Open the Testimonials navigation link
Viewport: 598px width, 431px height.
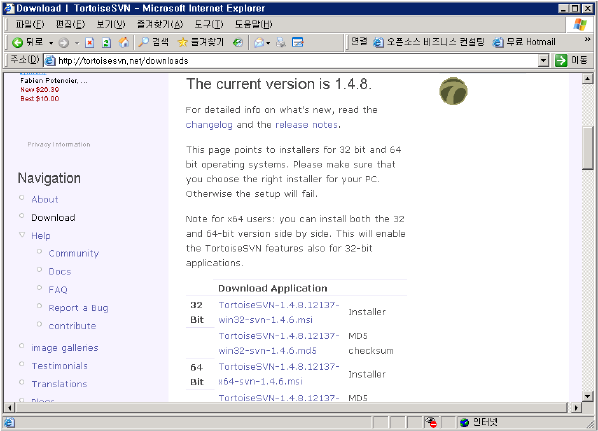click(59, 366)
